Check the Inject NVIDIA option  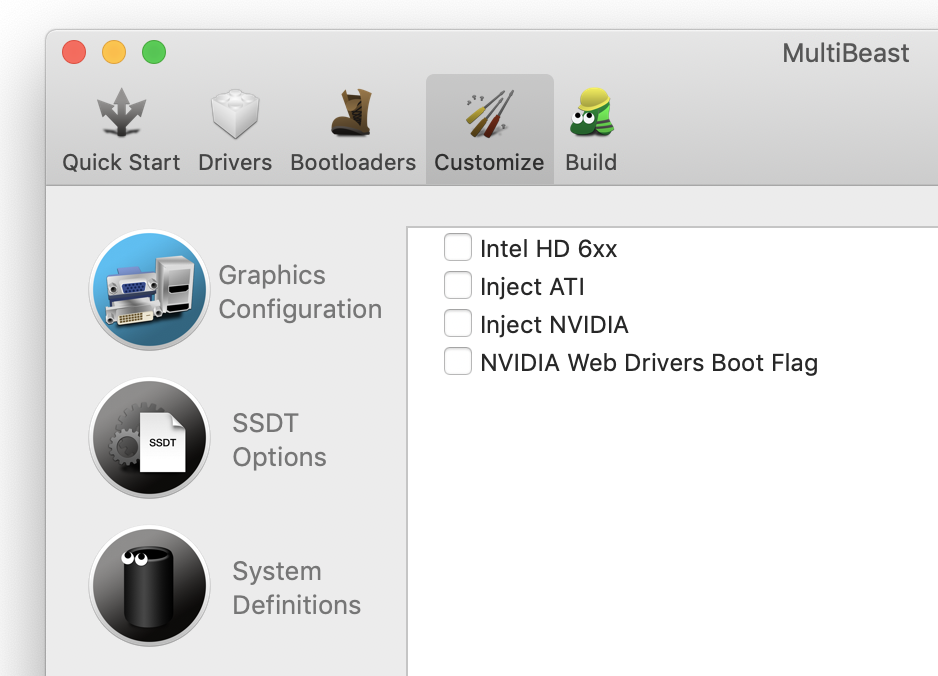[x=458, y=324]
